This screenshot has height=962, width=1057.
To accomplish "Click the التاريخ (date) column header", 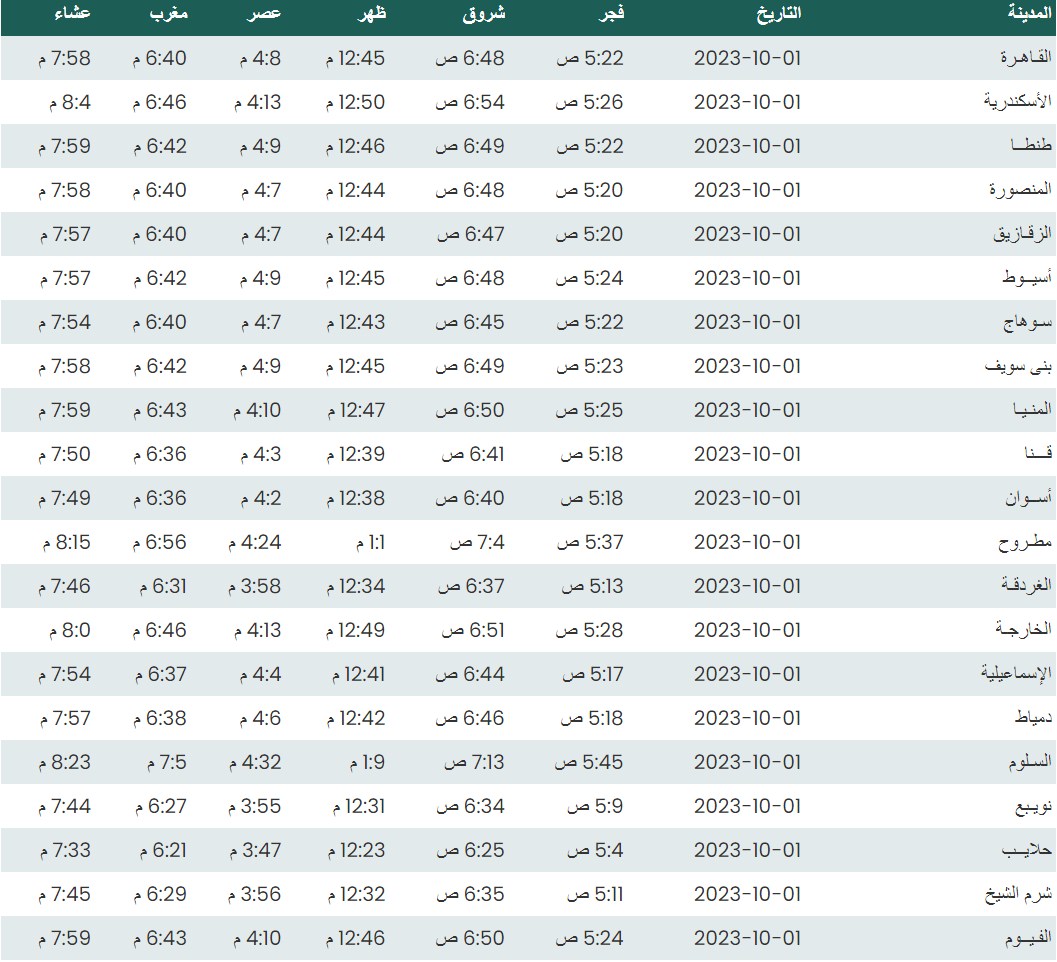I will pos(778,16).
